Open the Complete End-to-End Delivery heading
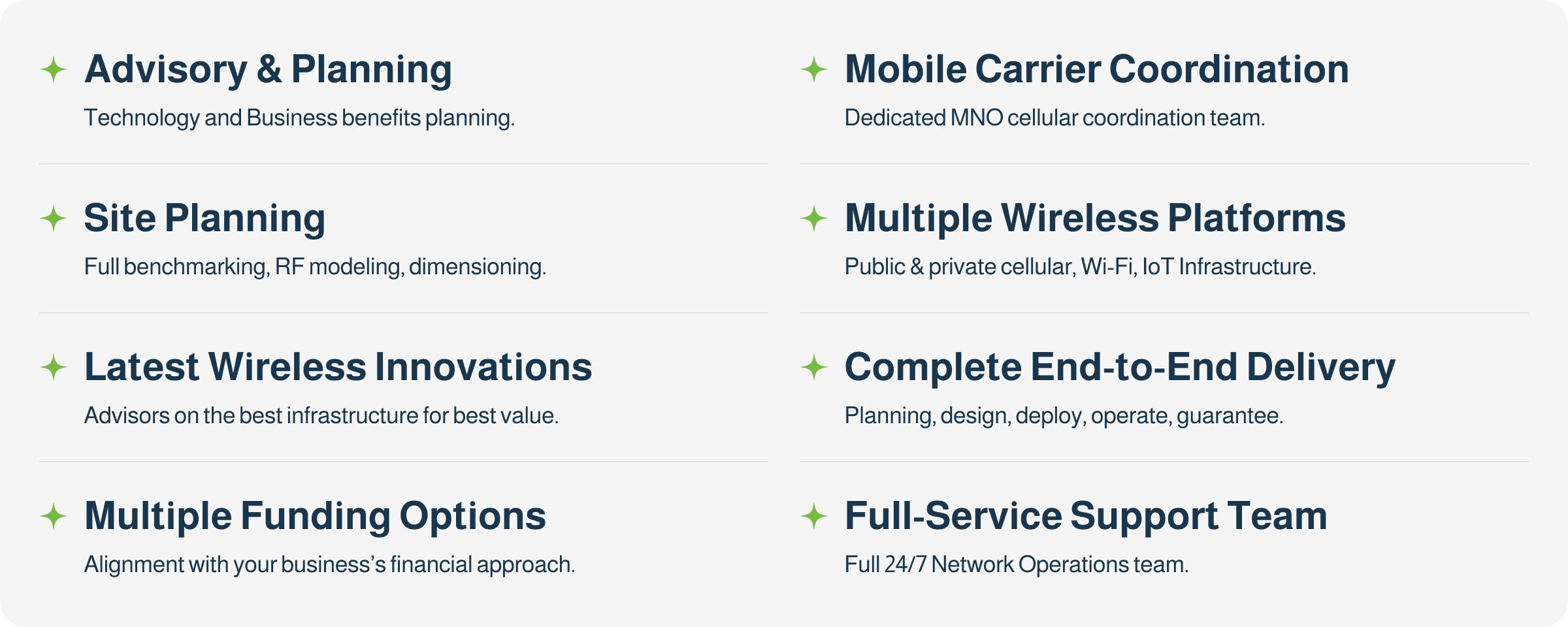 (1120, 367)
